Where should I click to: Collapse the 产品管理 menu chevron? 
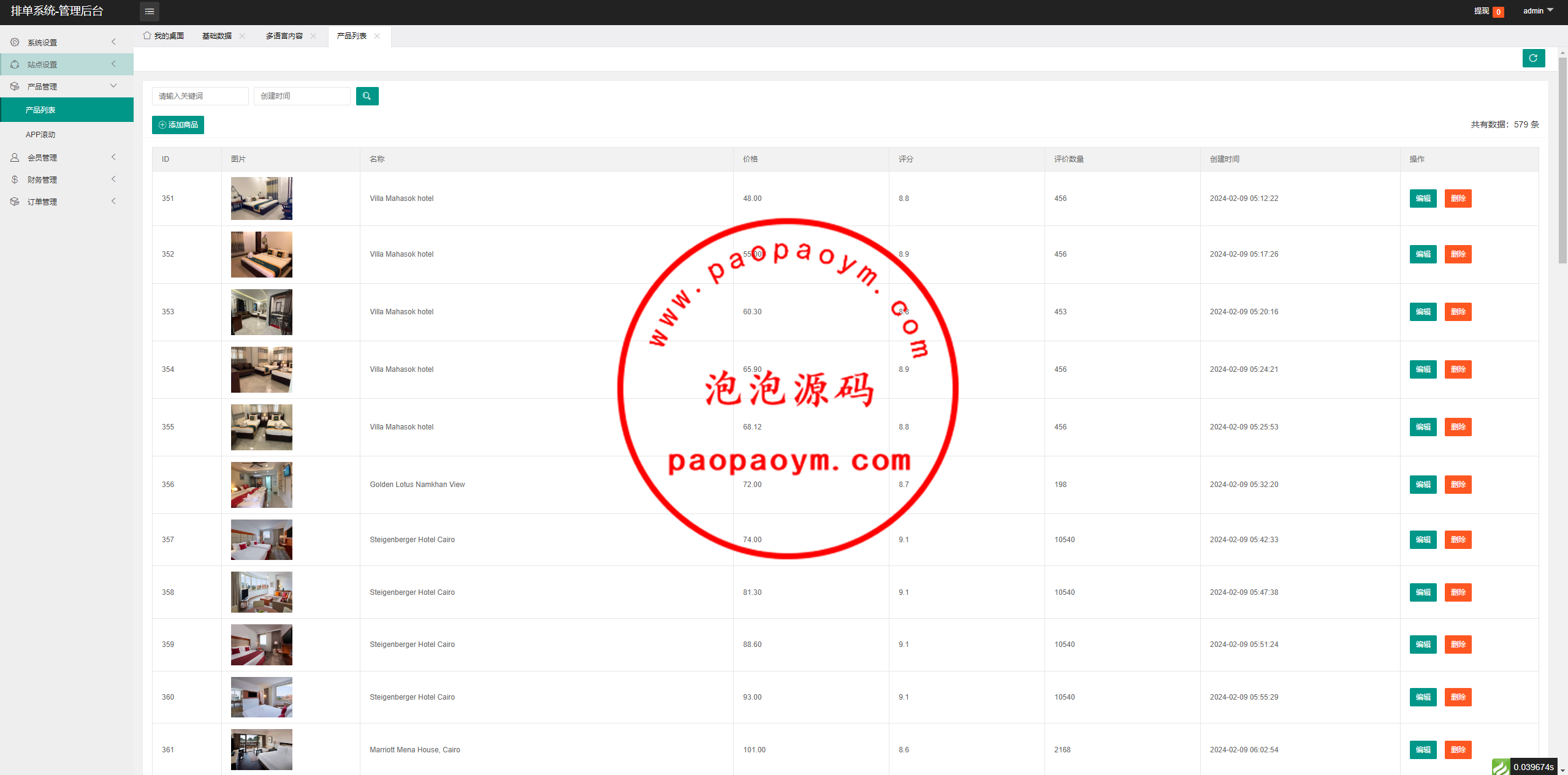(113, 86)
